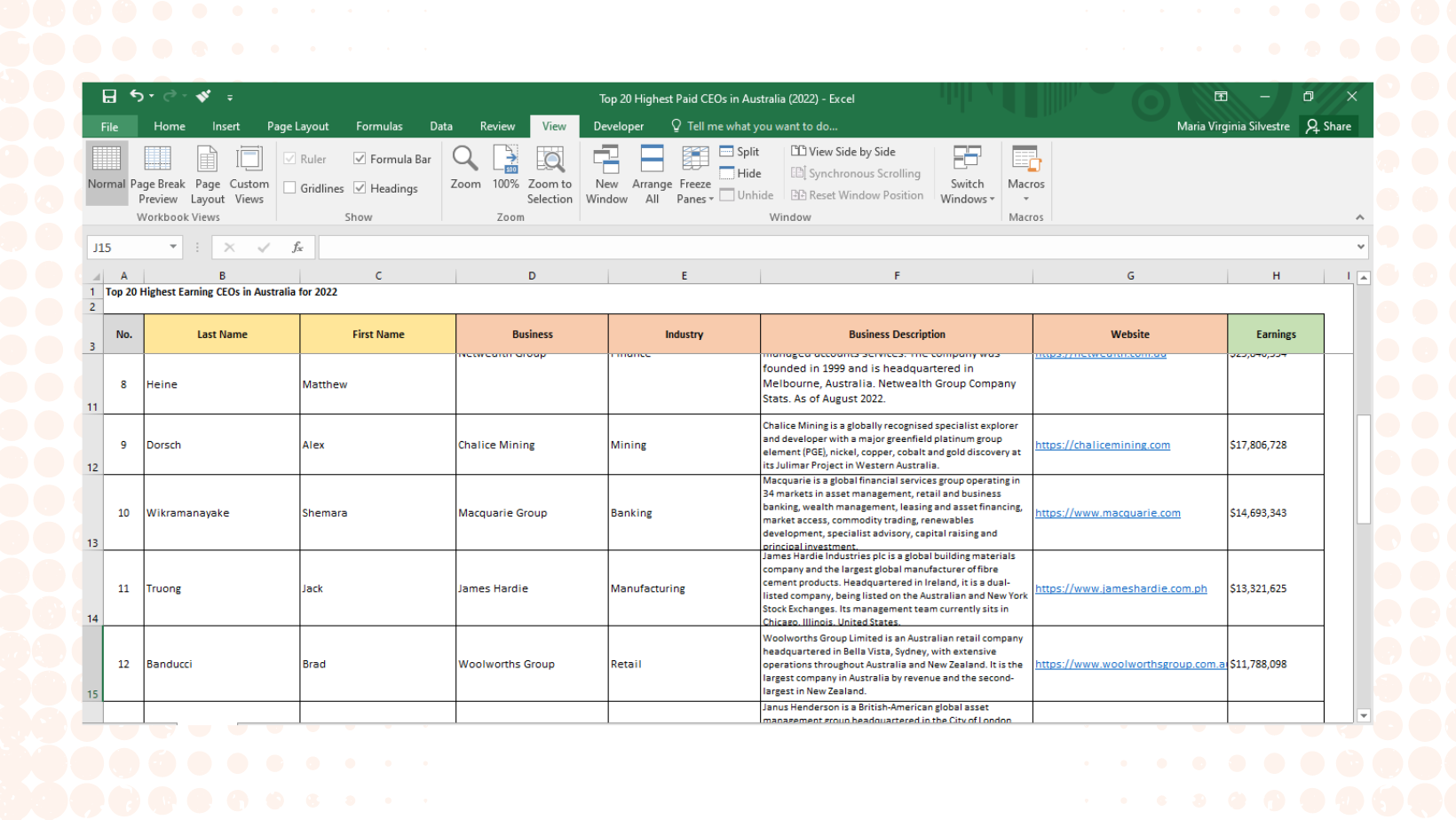Click Reset Window Position
This screenshot has width=1456, height=820.
click(x=858, y=195)
